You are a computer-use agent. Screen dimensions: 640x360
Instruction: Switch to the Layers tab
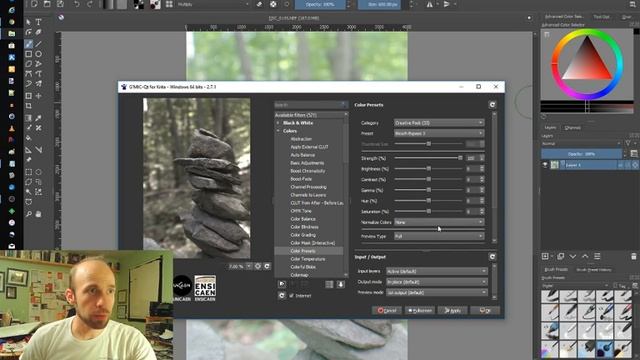click(550, 128)
